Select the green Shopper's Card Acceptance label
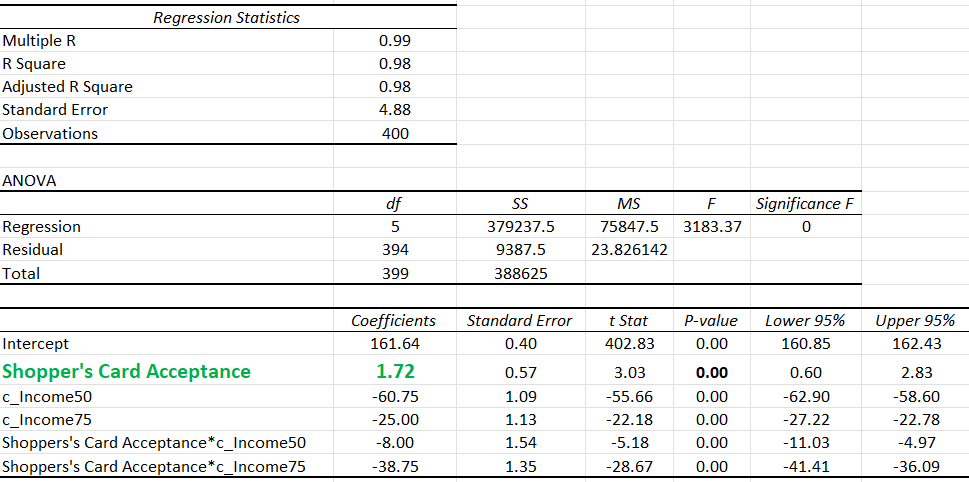 (x=127, y=371)
